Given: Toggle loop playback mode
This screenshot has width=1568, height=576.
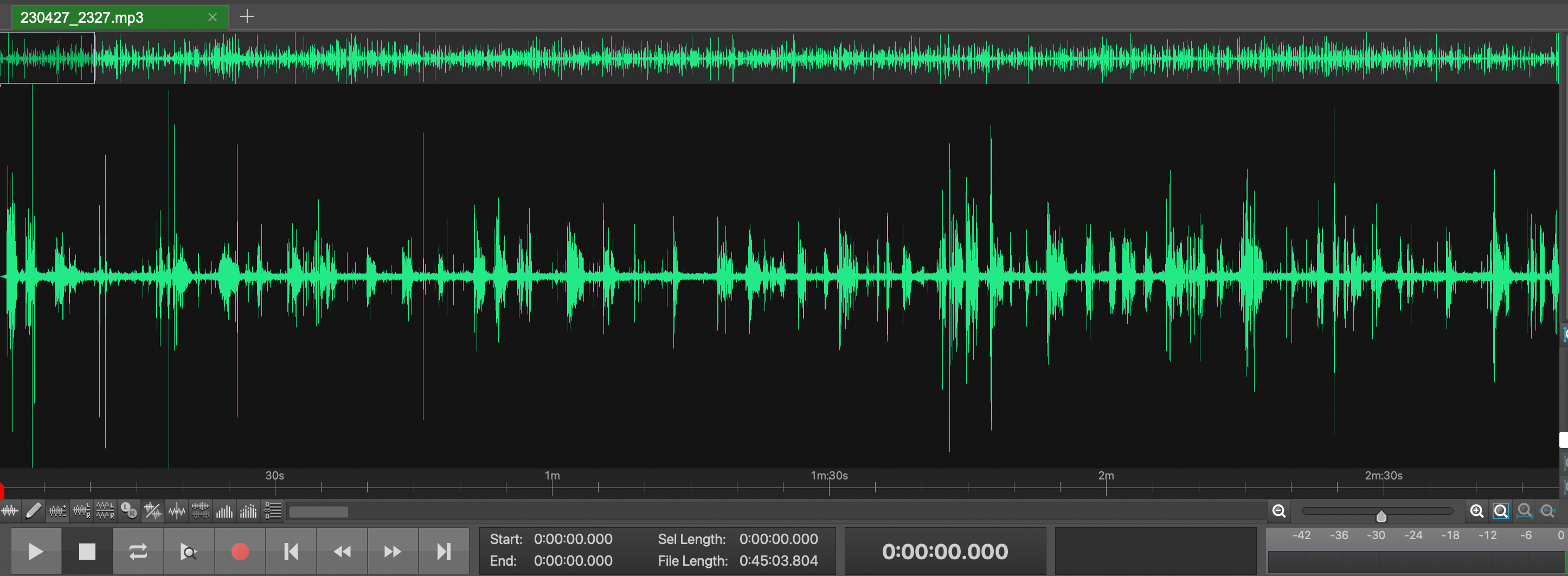Looking at the screenshot, I should [138, 552].
